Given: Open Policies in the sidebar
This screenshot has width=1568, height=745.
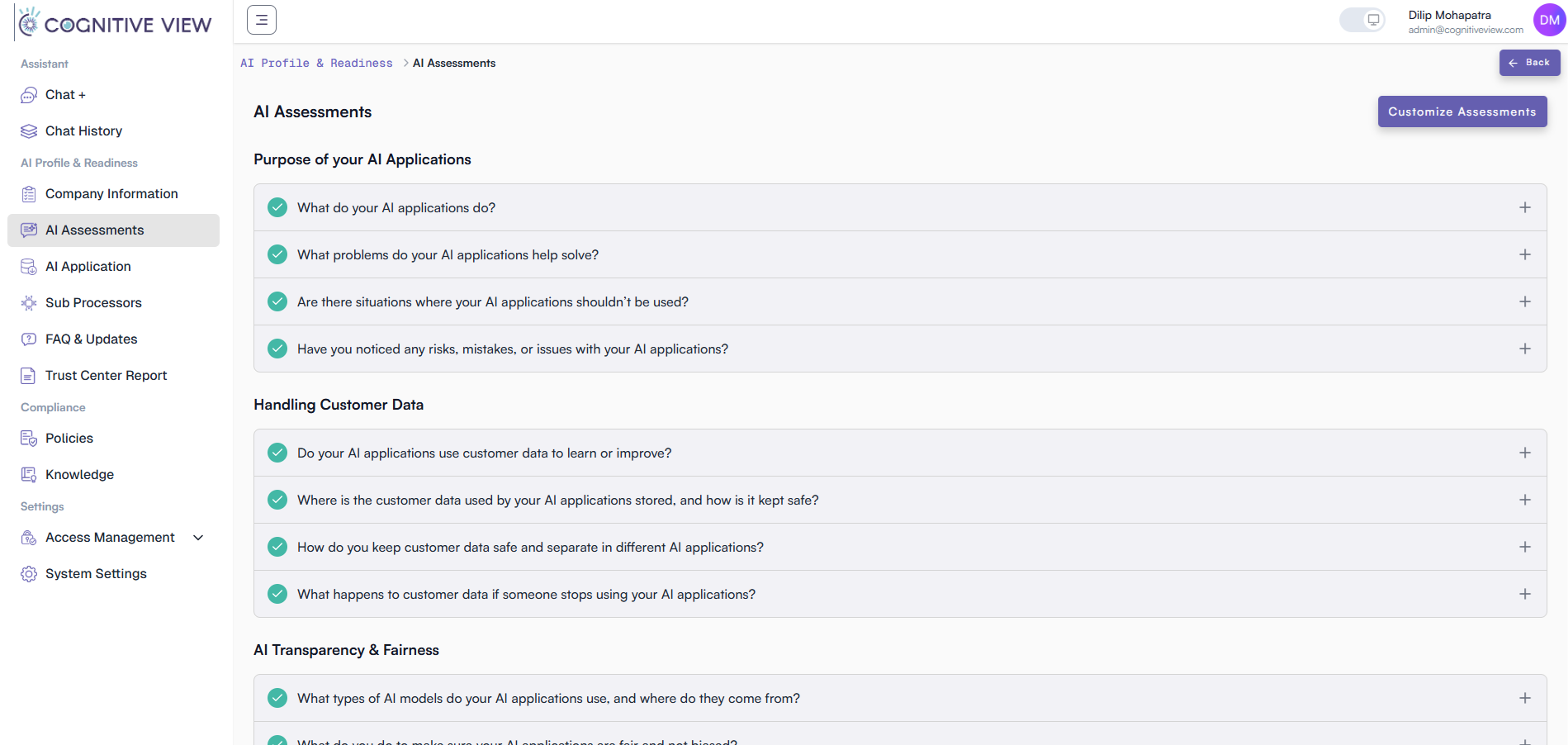Looking at the screenshot, I should tap(69, 439).
